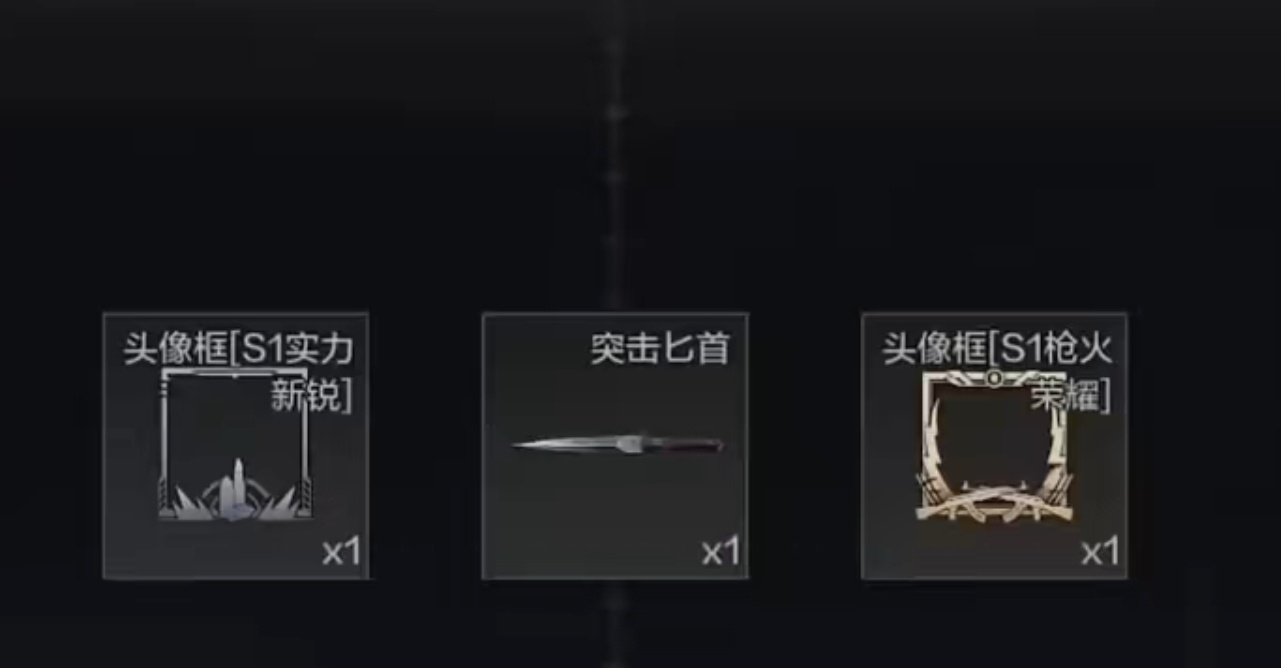Viewport: 1281px width, 668px height.
Task: Select the S1实力新锐 avatar frame reward card
Action: tap(236, 445)
